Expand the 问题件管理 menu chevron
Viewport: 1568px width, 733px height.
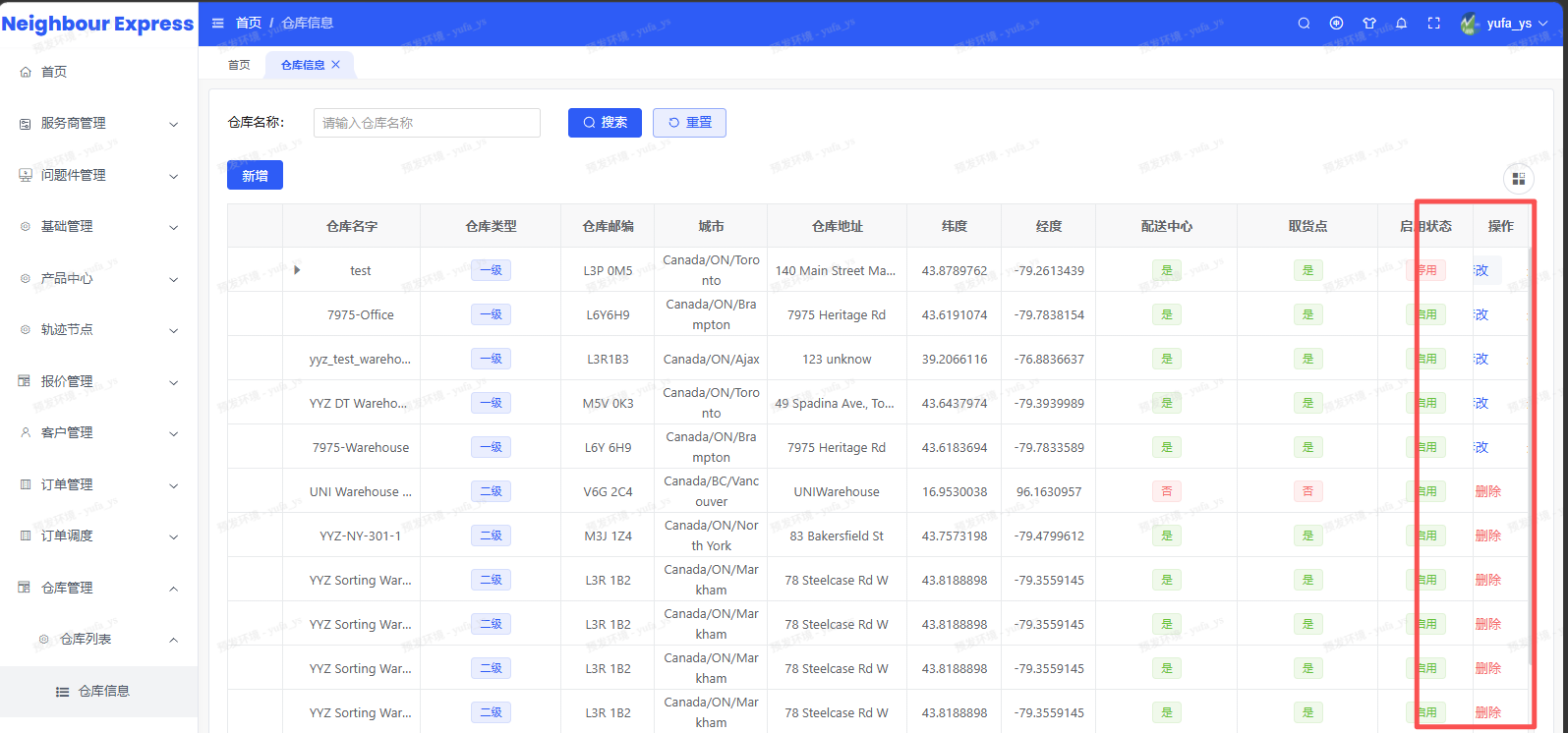174,176
